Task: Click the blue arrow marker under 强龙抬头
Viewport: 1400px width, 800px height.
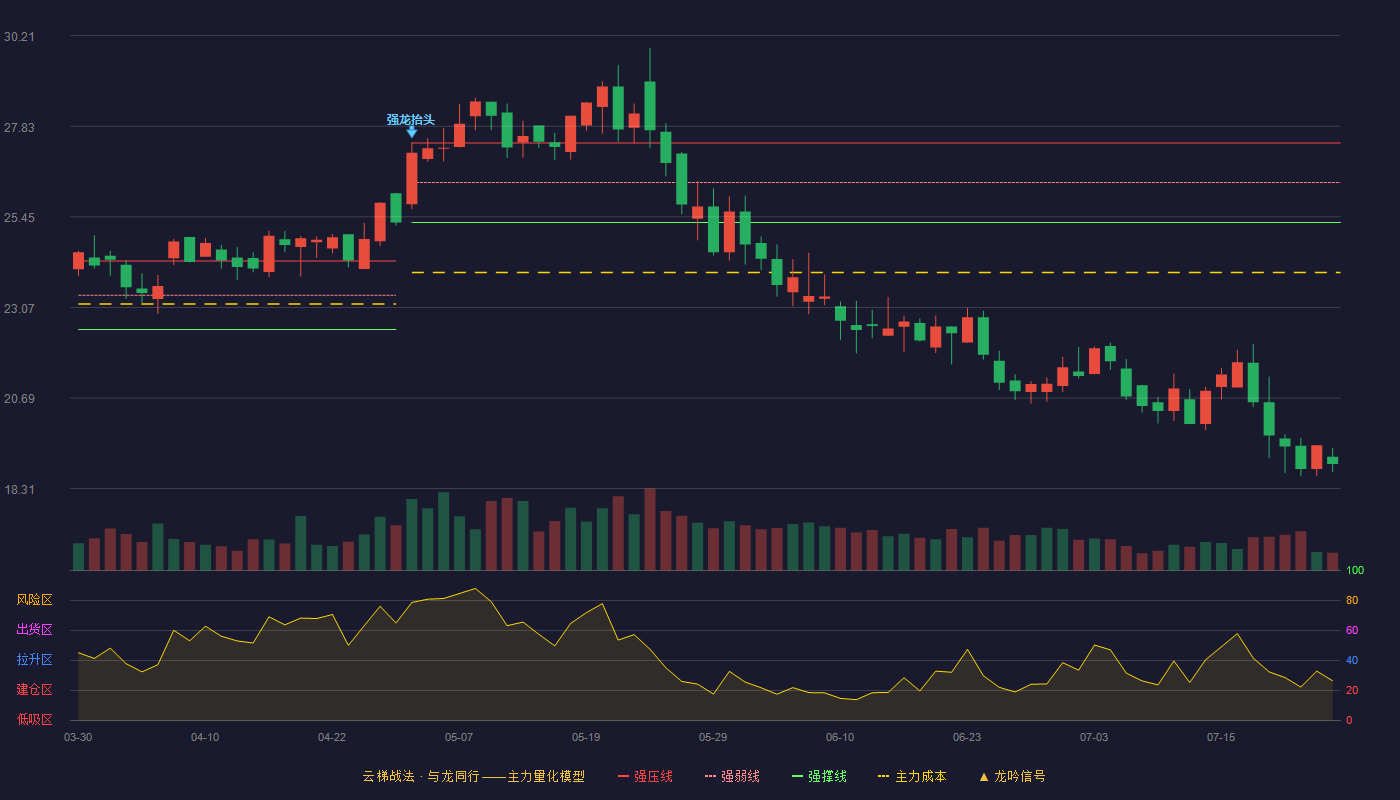Action: pos(411,132)
